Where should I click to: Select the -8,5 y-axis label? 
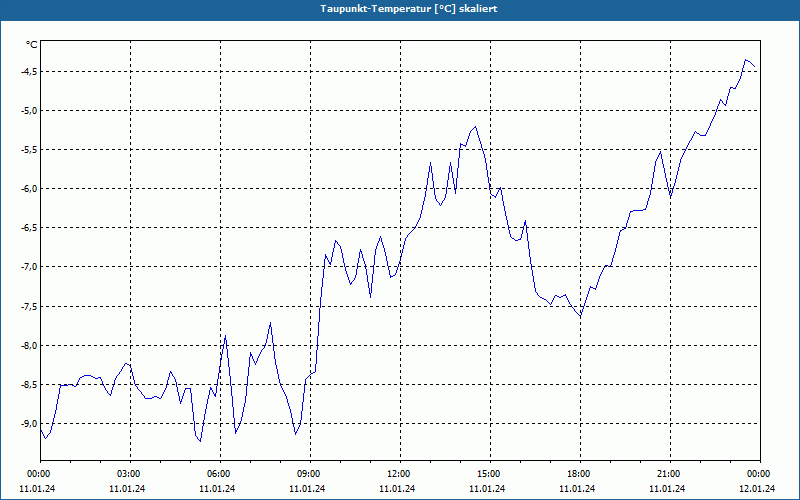pyautogui.click(x=29, y=384)
